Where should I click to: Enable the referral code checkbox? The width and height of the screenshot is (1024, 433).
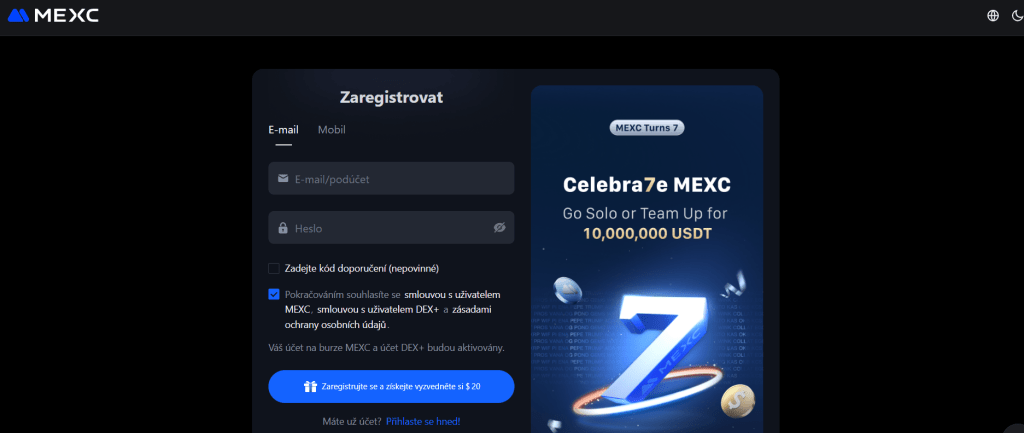click(274, 268)
